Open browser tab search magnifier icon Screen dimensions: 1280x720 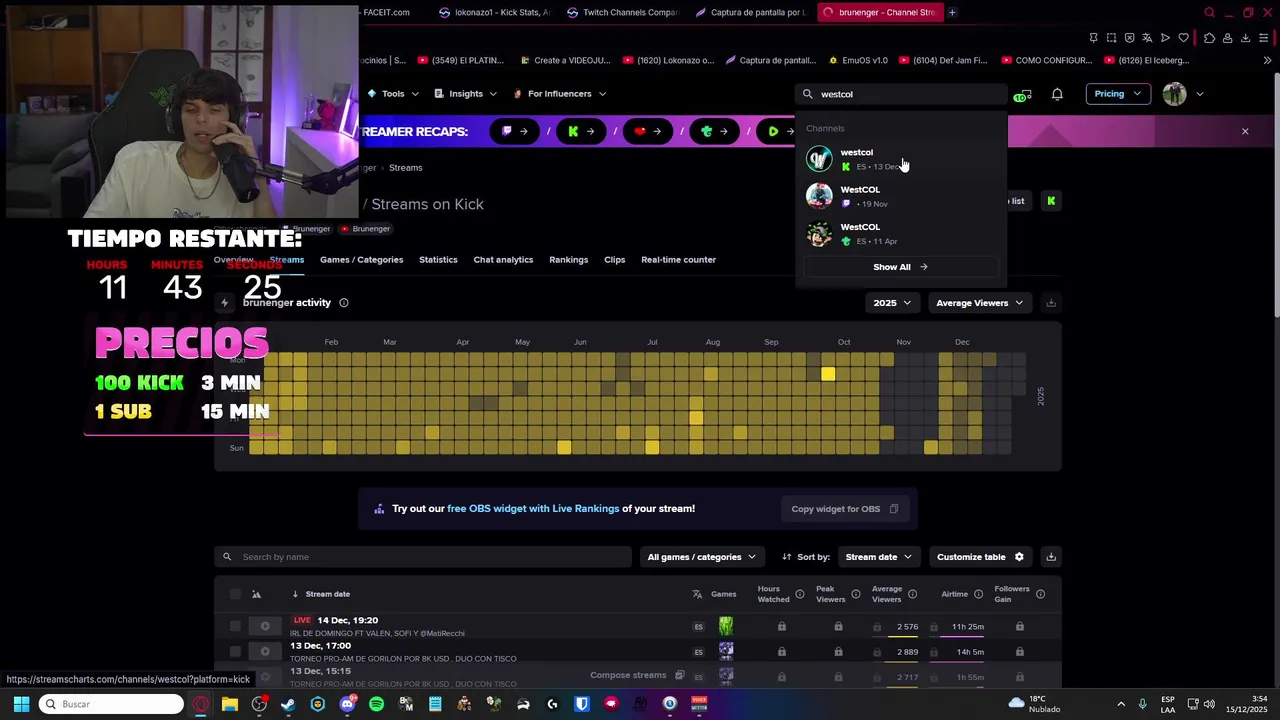(x=1209, y=13)
